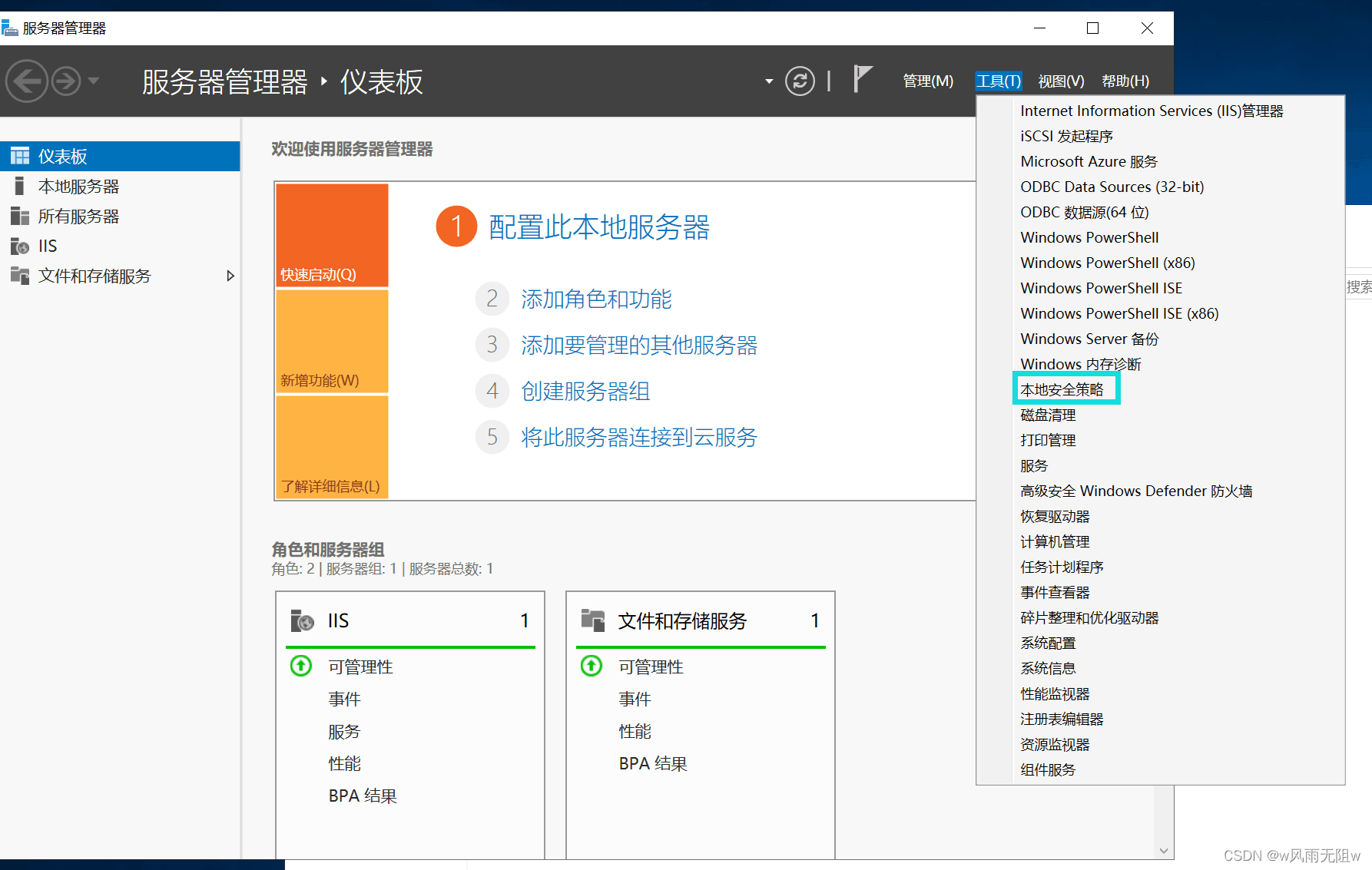Open the Manage (管理) menu
The height and width of the screenshot is (870, 1372).
pyautogui.click(x=927, y=81)
